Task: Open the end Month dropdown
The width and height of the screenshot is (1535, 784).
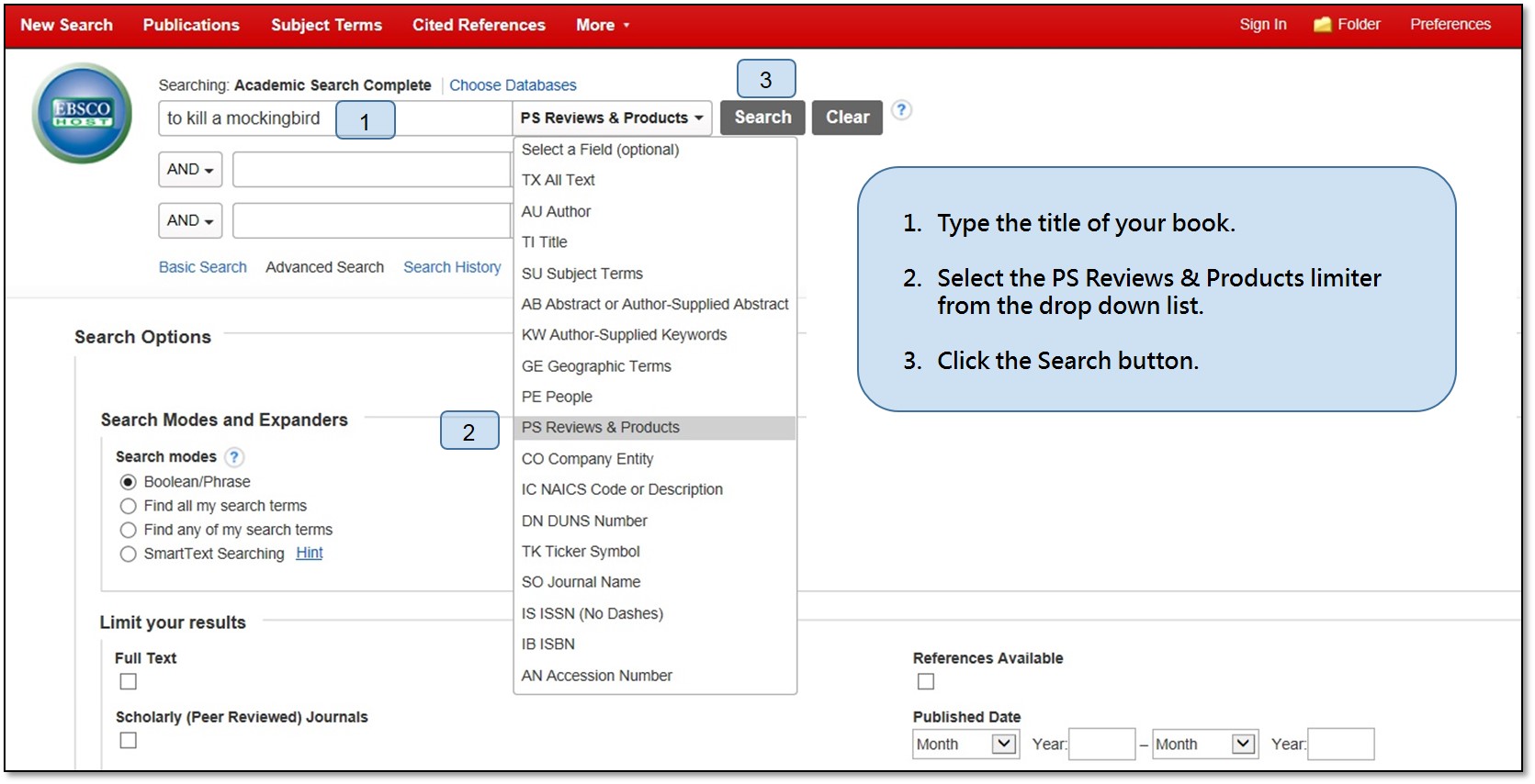Action: click(x=1205, y=744)
